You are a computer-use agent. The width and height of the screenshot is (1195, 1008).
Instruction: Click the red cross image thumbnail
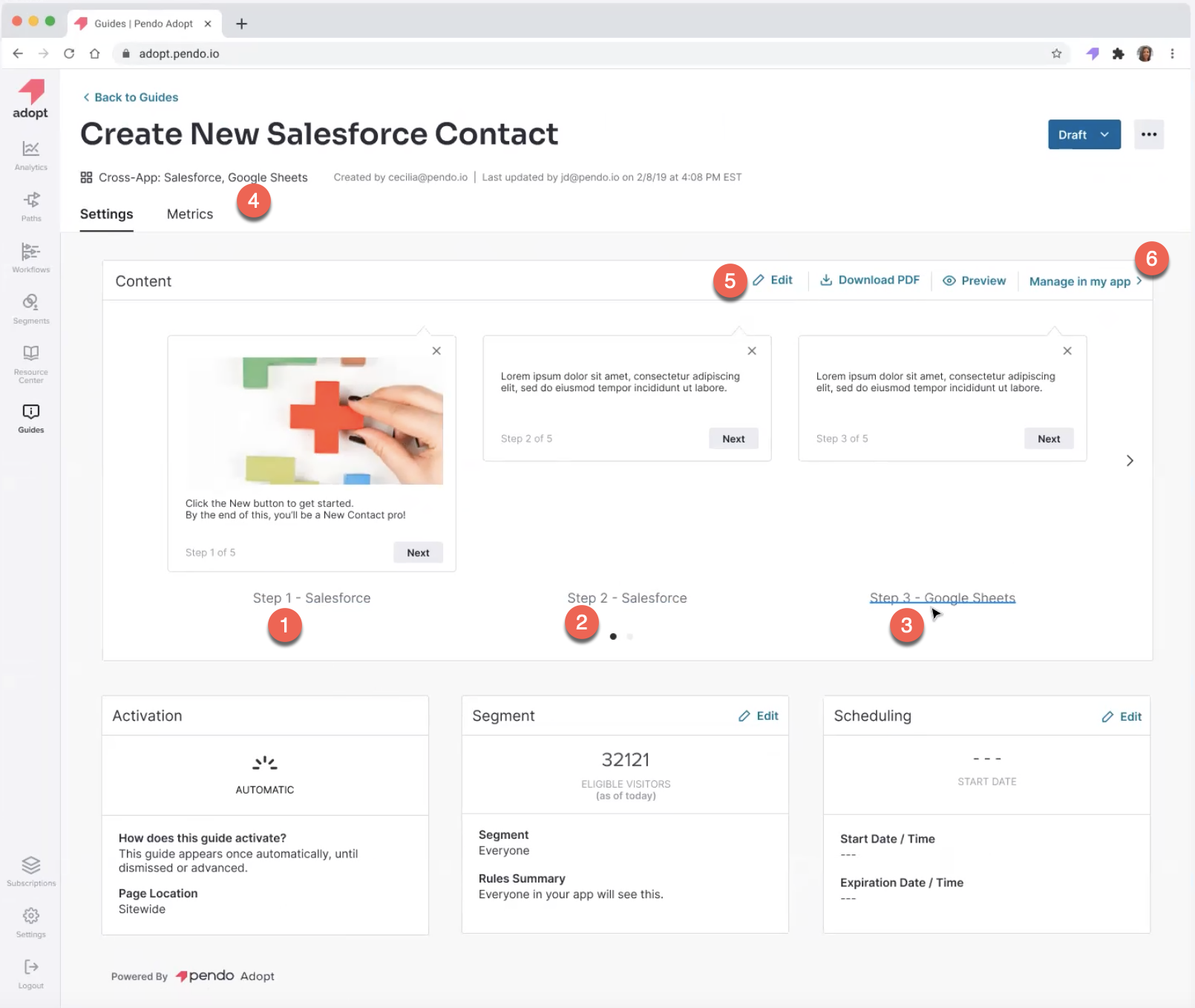tap(315, 421)
